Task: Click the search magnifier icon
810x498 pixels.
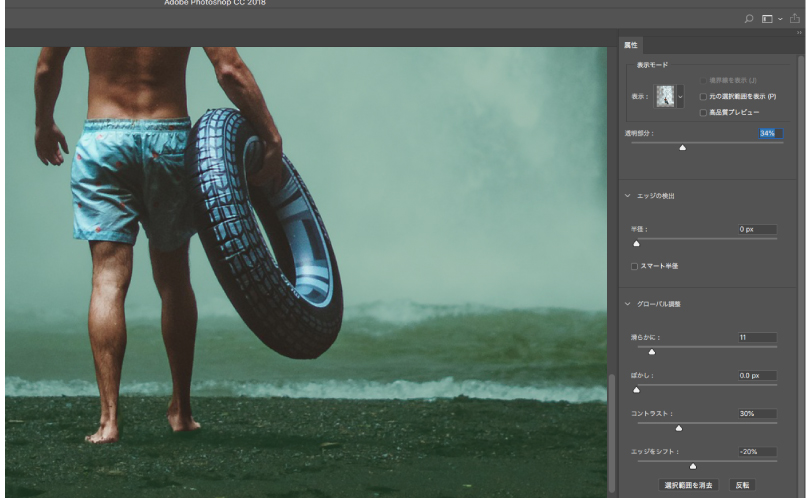Action: pyautogui.click(x=749, y=19)
